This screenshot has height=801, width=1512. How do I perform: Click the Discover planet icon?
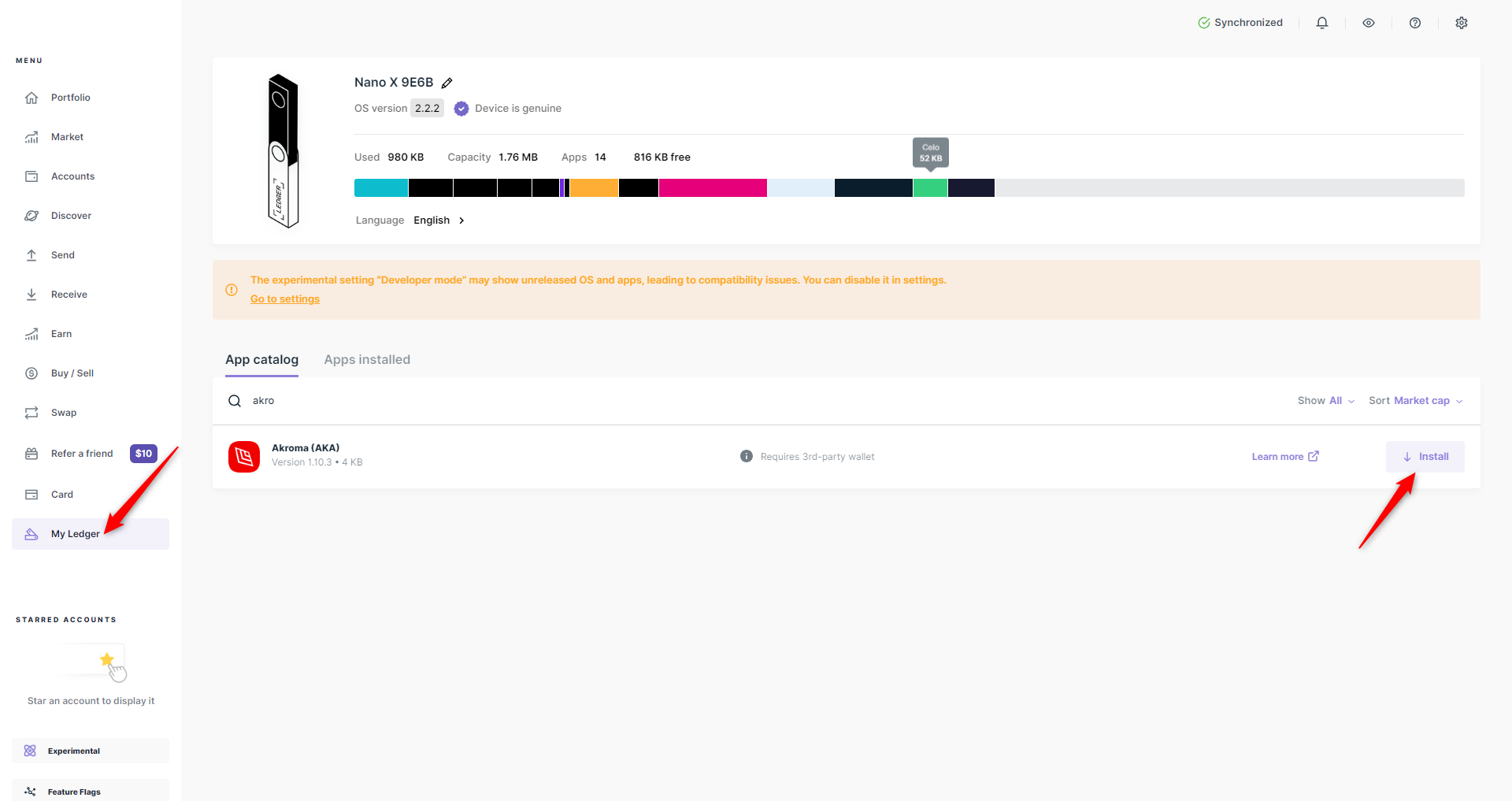31,216
